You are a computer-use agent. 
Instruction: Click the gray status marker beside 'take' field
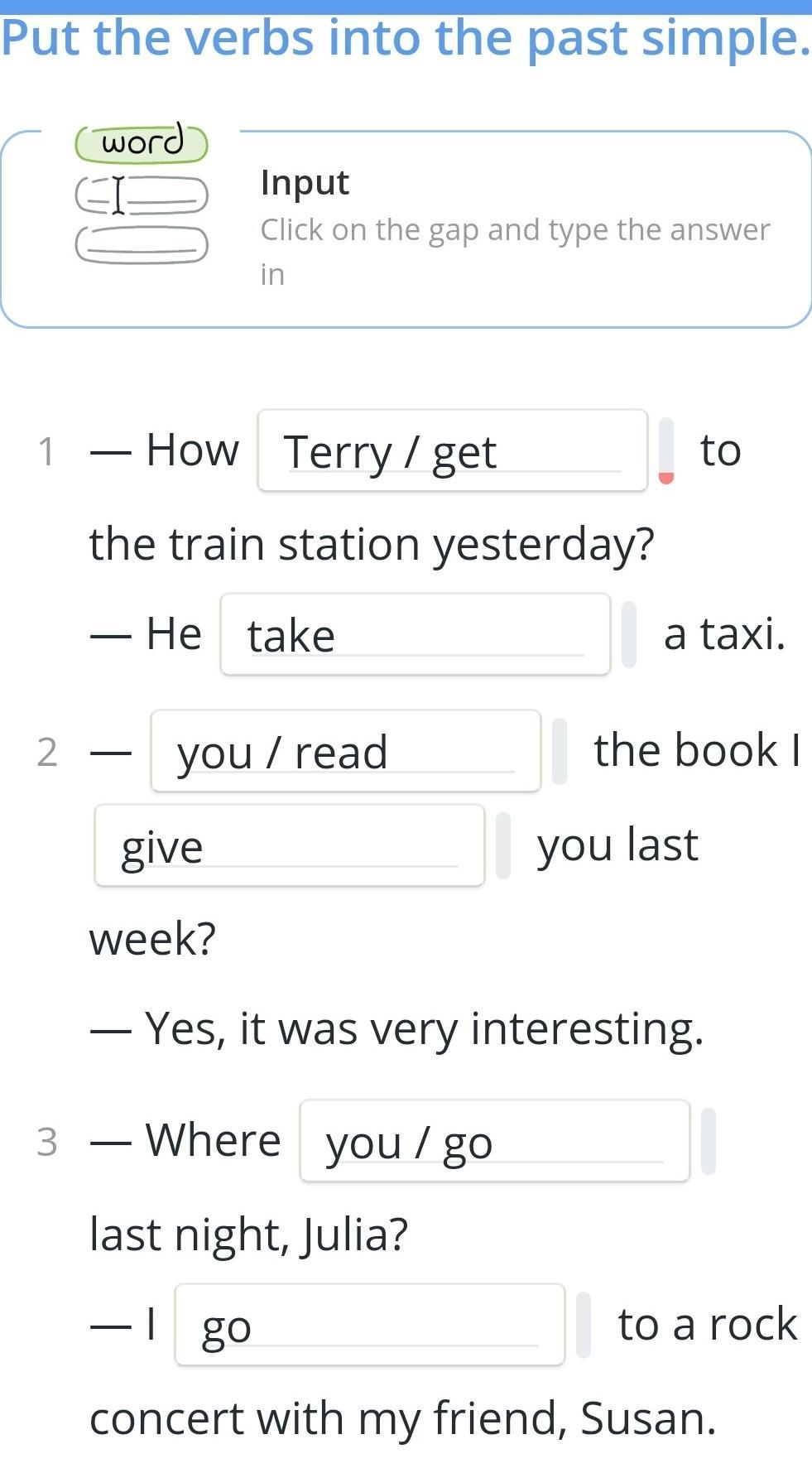coord(629,634)
